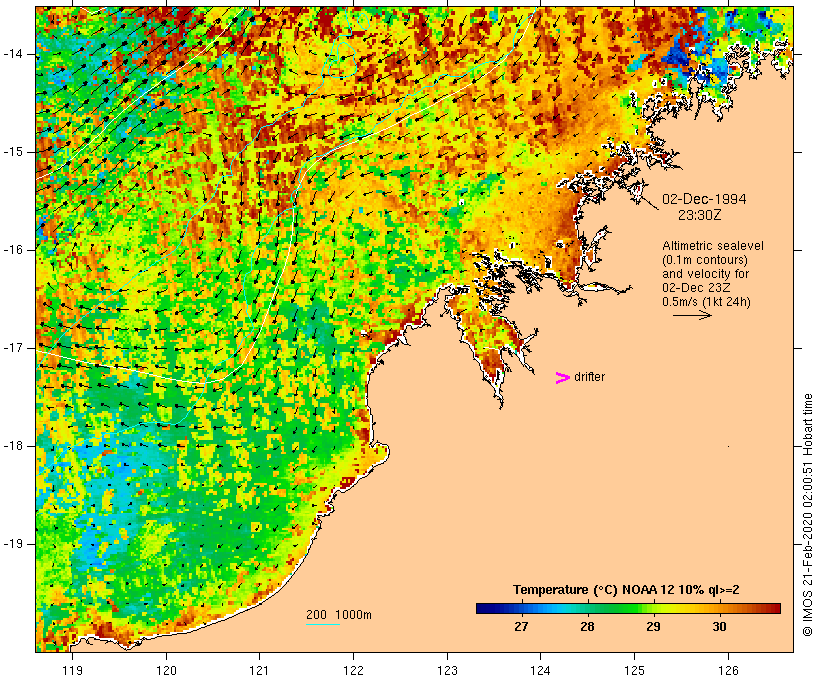The height and width of the screenshot is (680, 820).
Task: Click the time text '23:30Z'
Action: pyautogui.click(x=699, y=215)
